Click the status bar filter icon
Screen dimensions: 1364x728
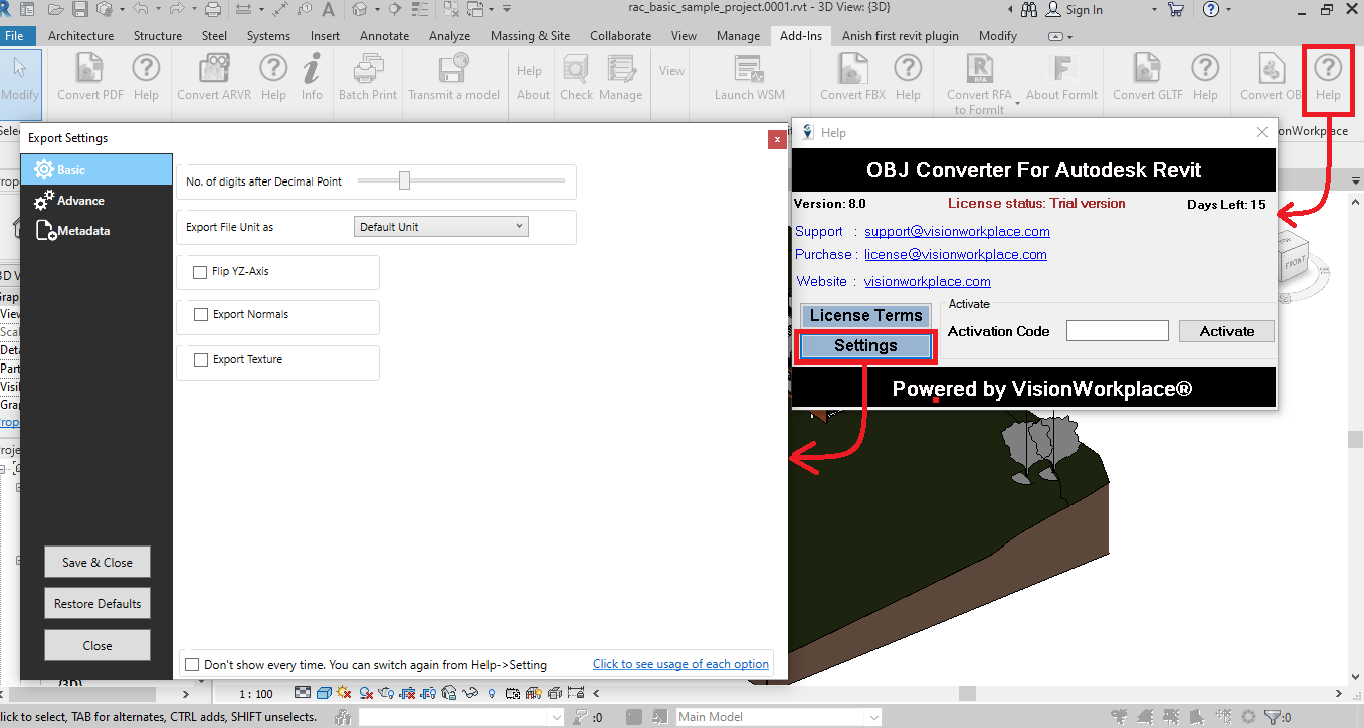click(1272, 717)
